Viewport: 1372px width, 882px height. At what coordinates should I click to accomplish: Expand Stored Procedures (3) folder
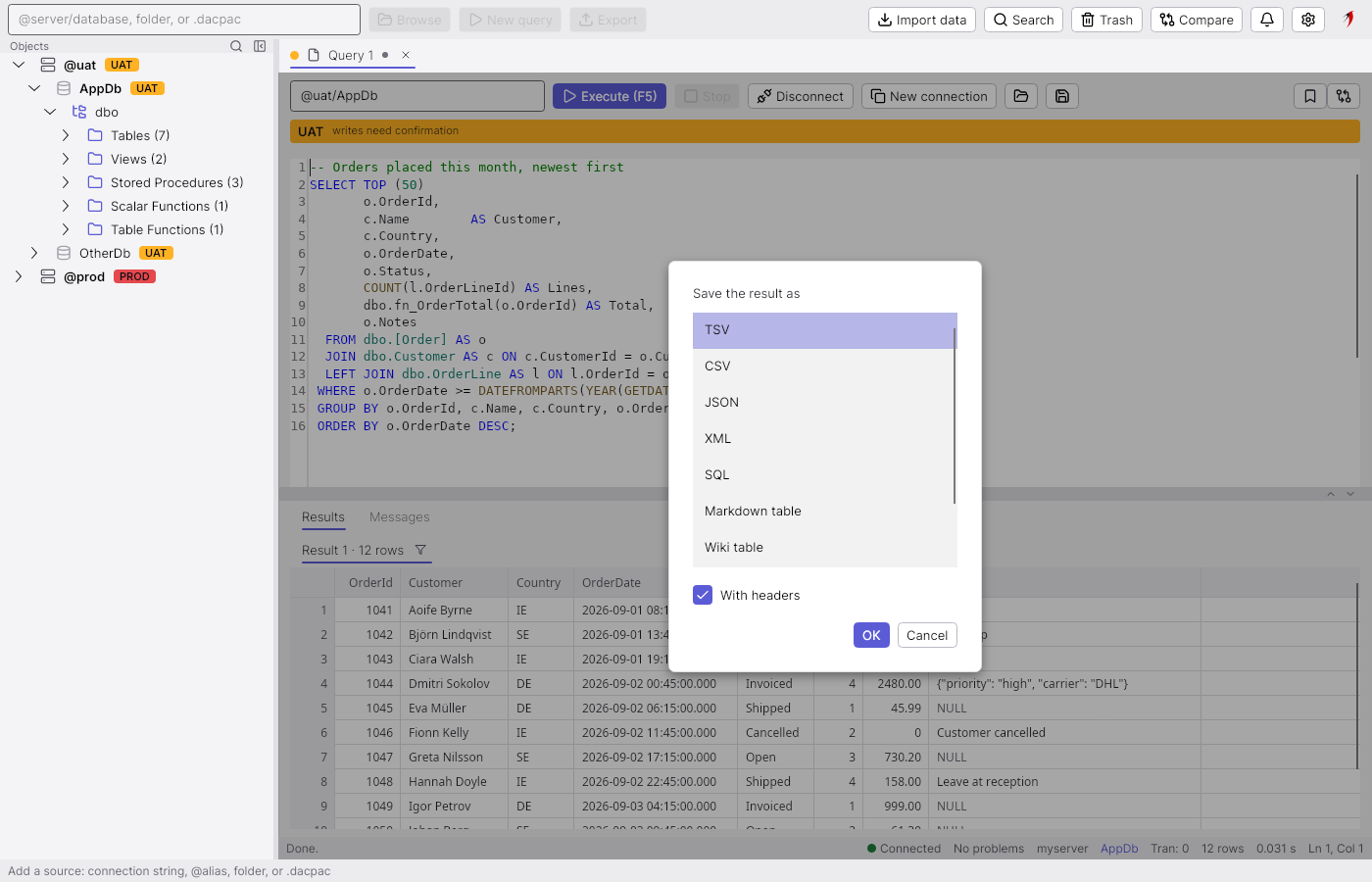[x=66, y=182]
